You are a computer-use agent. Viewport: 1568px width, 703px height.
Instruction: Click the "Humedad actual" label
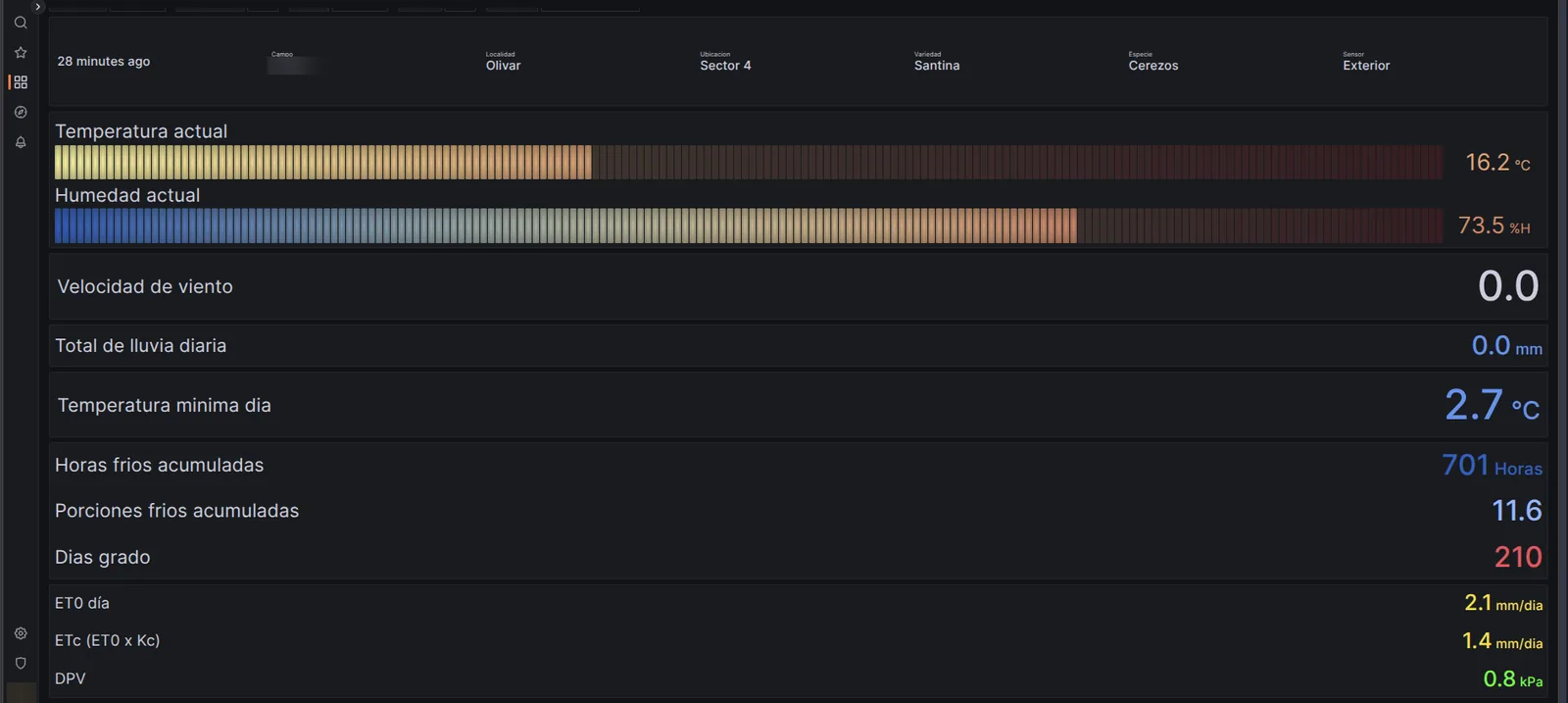point(127,195)
